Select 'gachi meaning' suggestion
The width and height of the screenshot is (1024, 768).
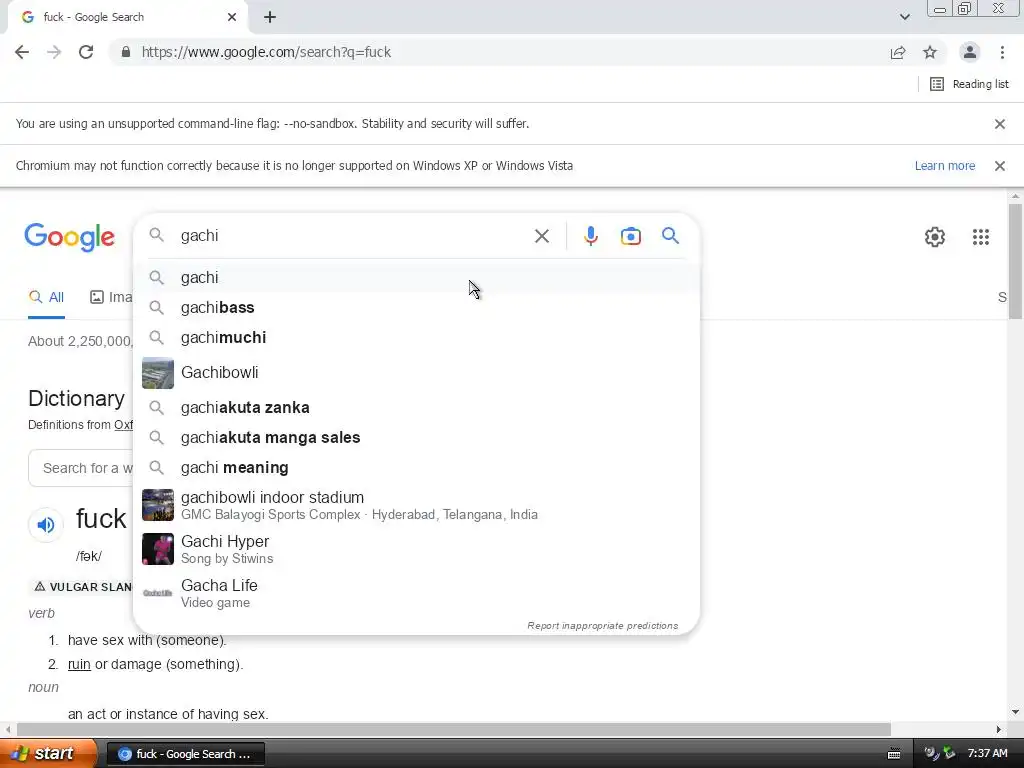[x=417, y=468]
